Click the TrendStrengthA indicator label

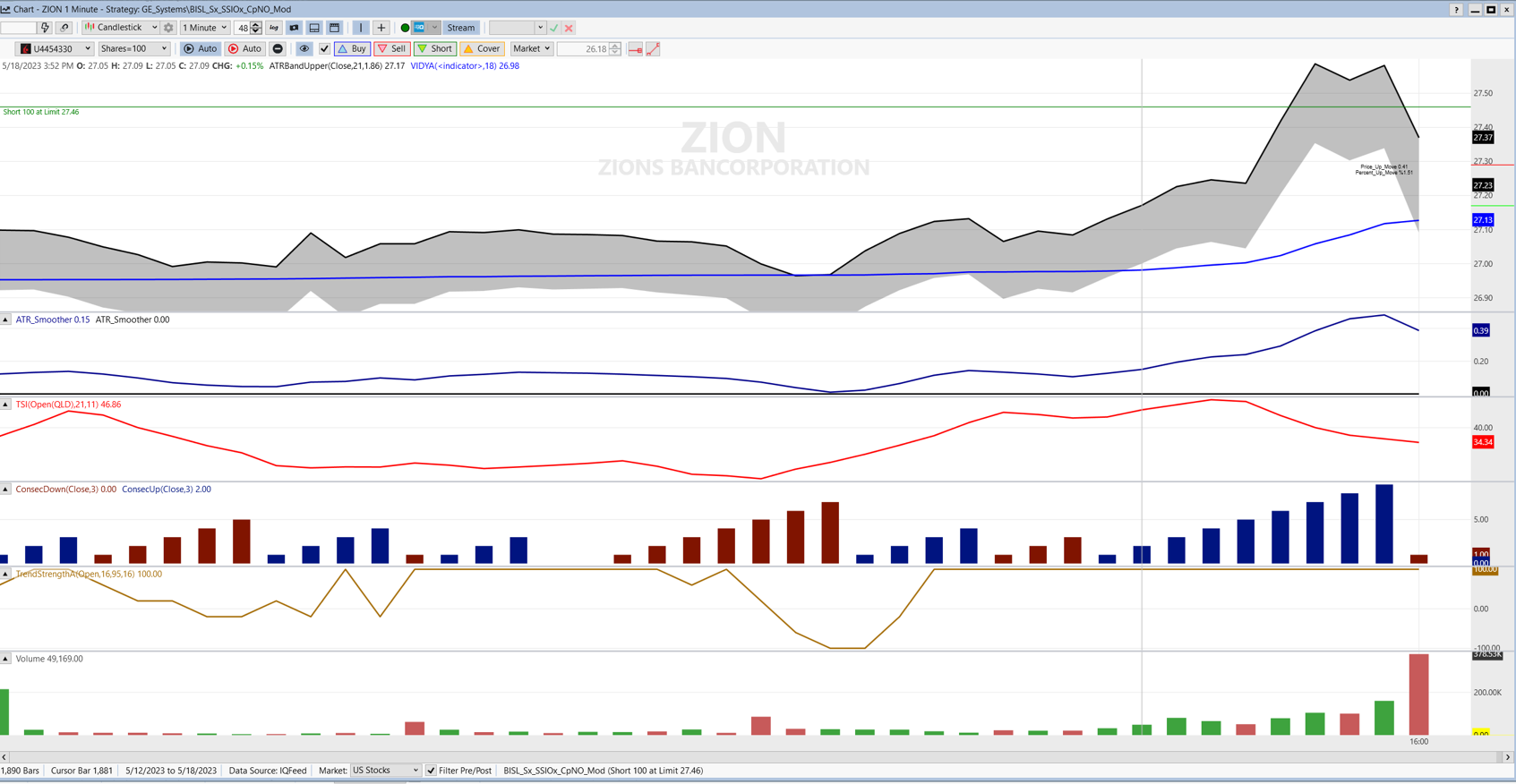pos(89,574)
